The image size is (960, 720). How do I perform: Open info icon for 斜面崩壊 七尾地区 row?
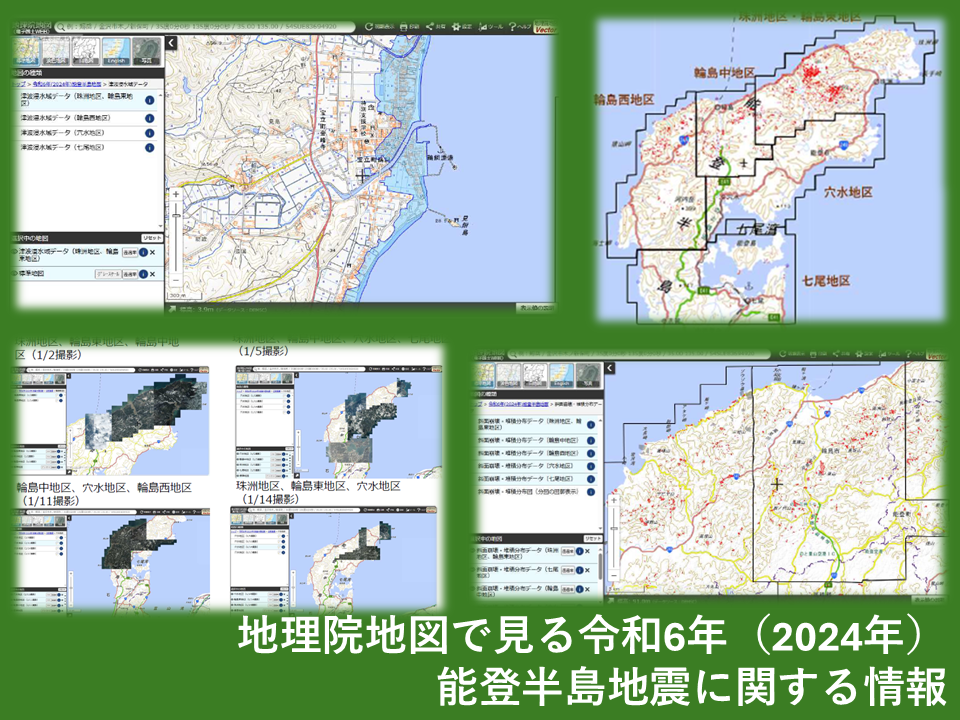point(591,479)
